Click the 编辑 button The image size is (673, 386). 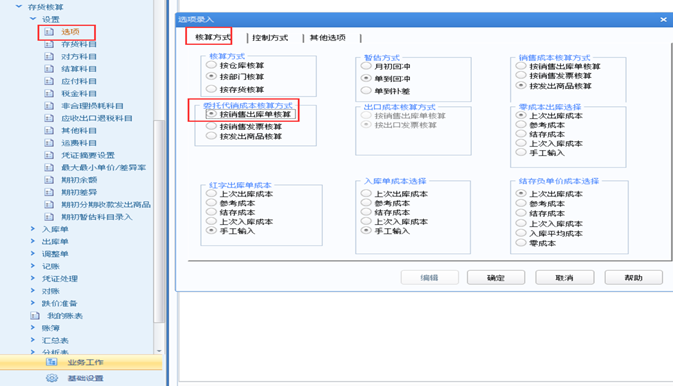pyautogui.click(x=429, y=278)
